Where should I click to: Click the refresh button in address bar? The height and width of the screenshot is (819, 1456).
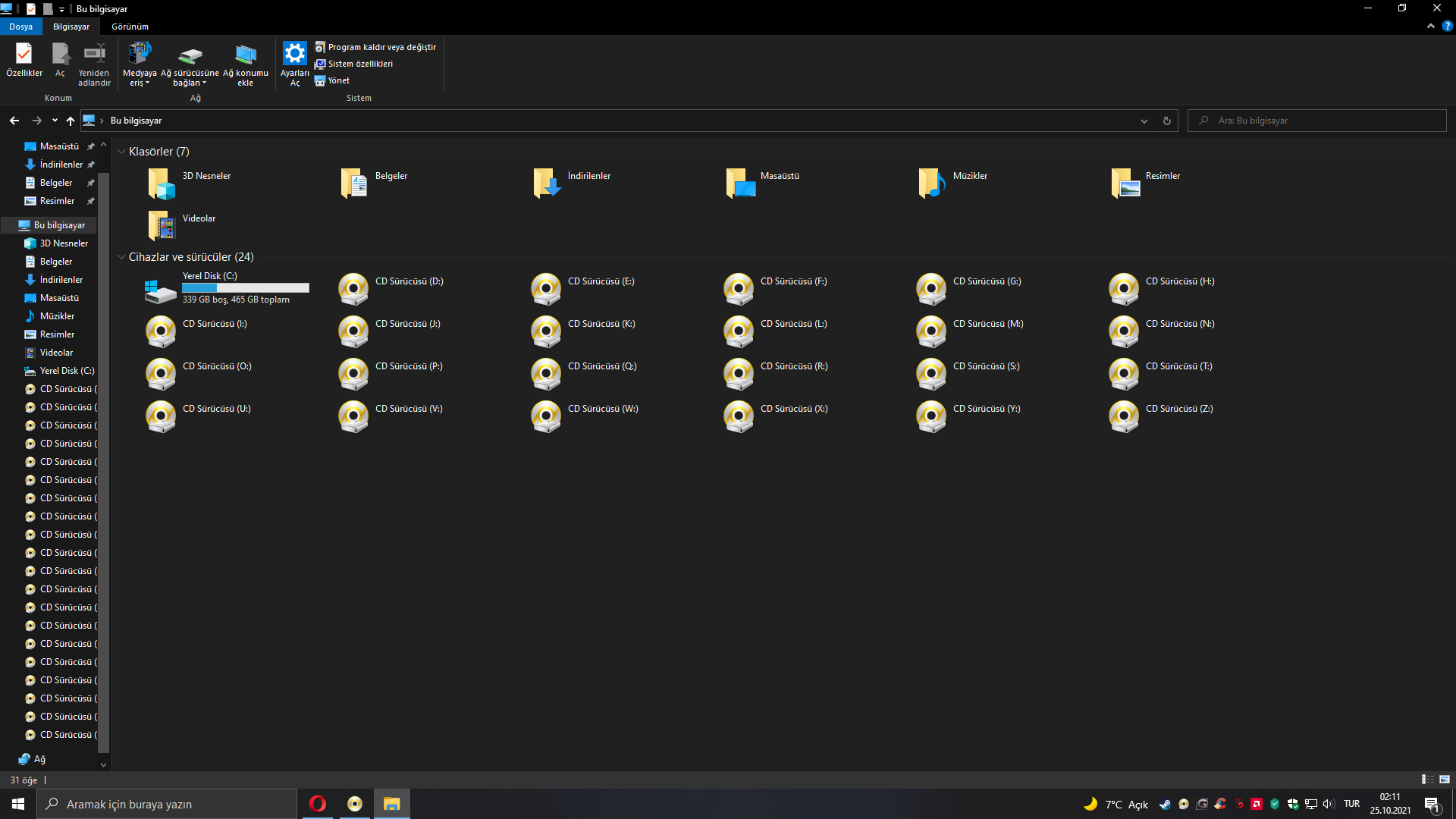click(x=1167, y=121)
